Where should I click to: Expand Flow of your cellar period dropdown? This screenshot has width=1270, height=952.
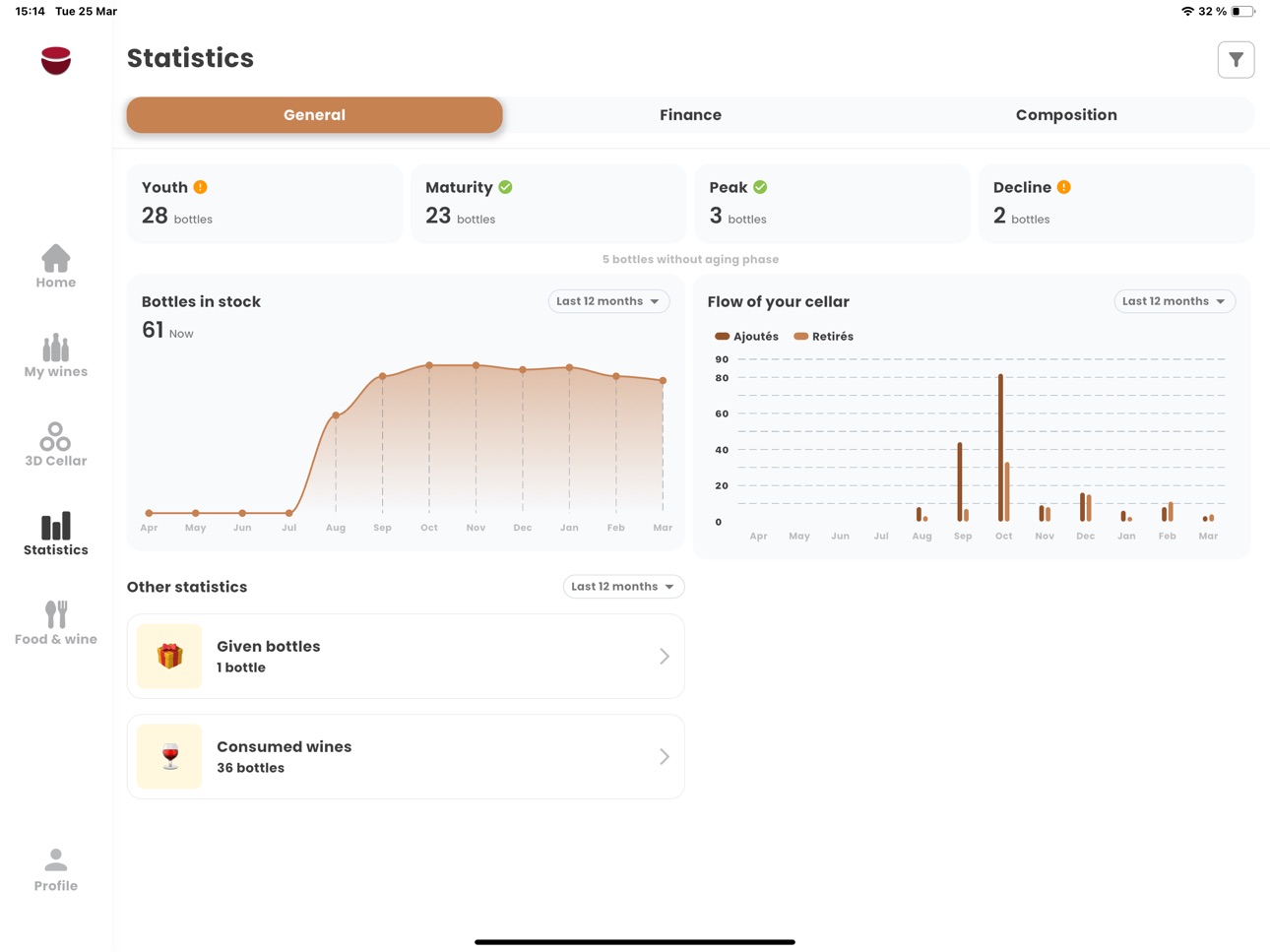point(1175,301)
